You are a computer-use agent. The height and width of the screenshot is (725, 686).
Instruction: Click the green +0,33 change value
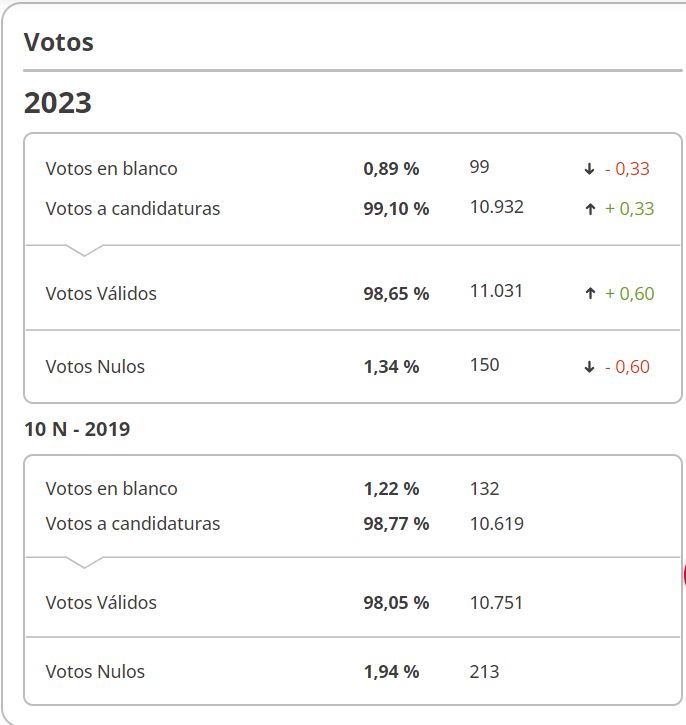pos(629,209)
